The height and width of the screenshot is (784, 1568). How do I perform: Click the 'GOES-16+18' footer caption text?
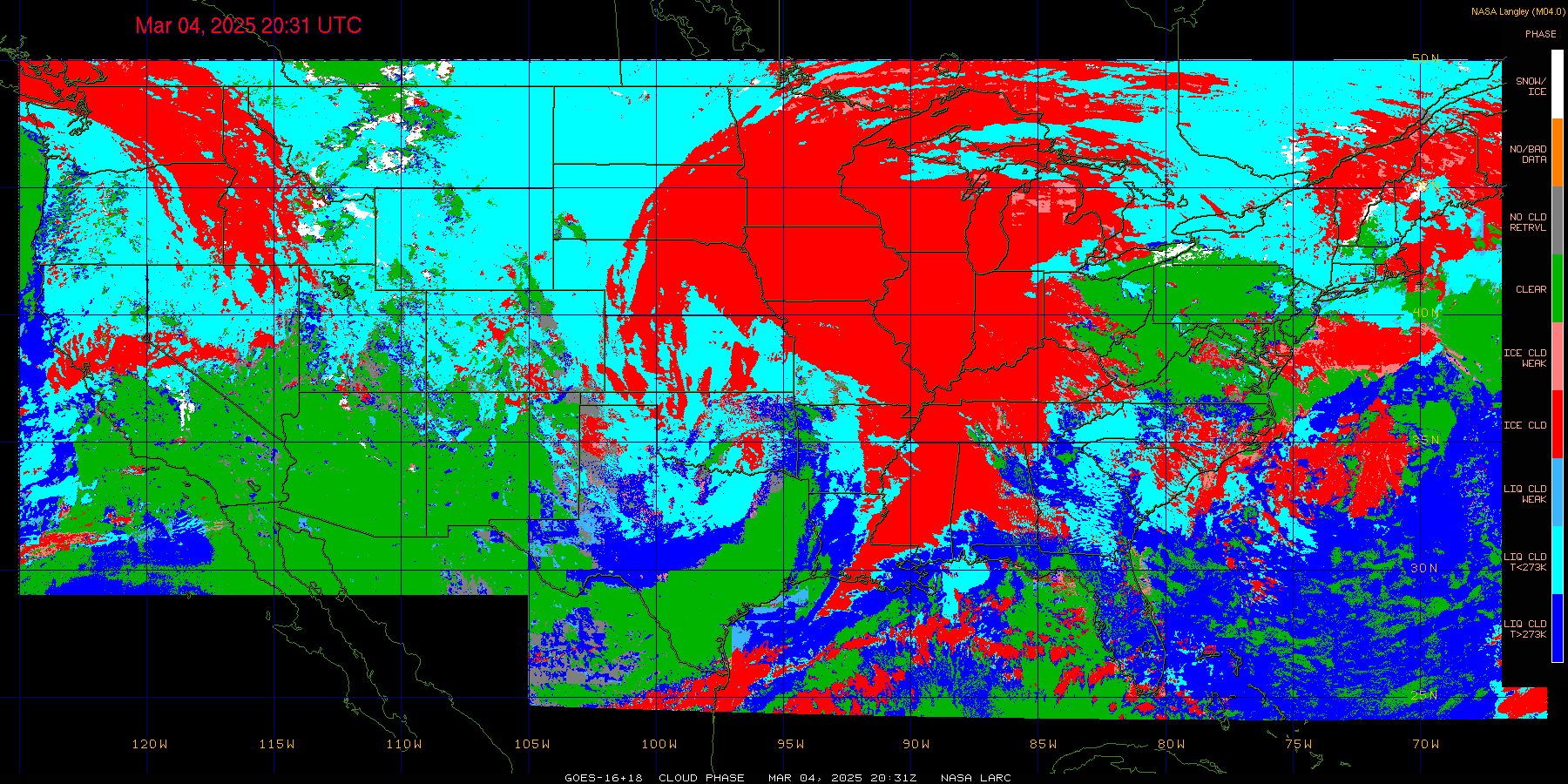point(604,778)
